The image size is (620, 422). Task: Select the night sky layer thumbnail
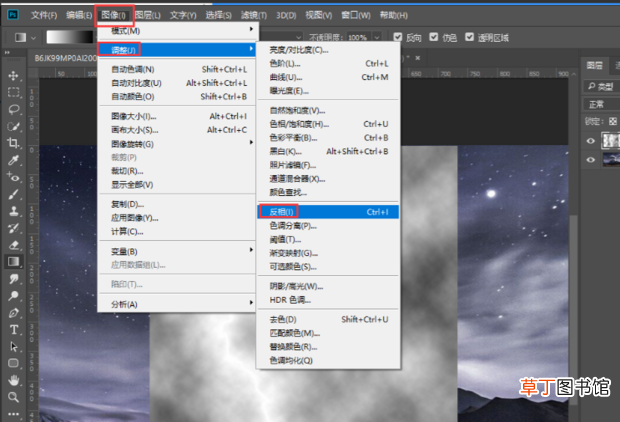click(x=611, y=160)
